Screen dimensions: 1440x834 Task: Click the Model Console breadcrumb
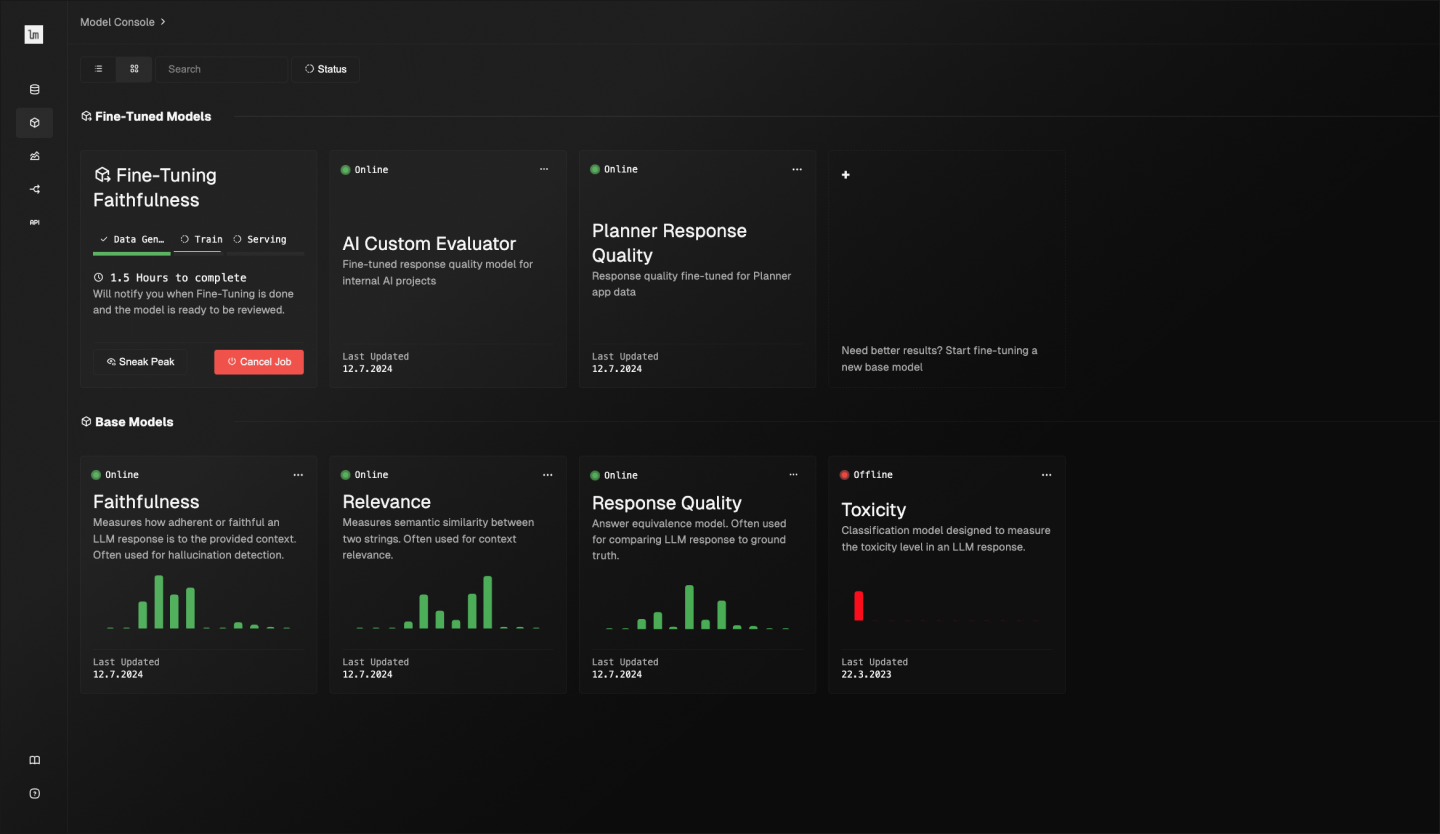(x=117, y=21)
